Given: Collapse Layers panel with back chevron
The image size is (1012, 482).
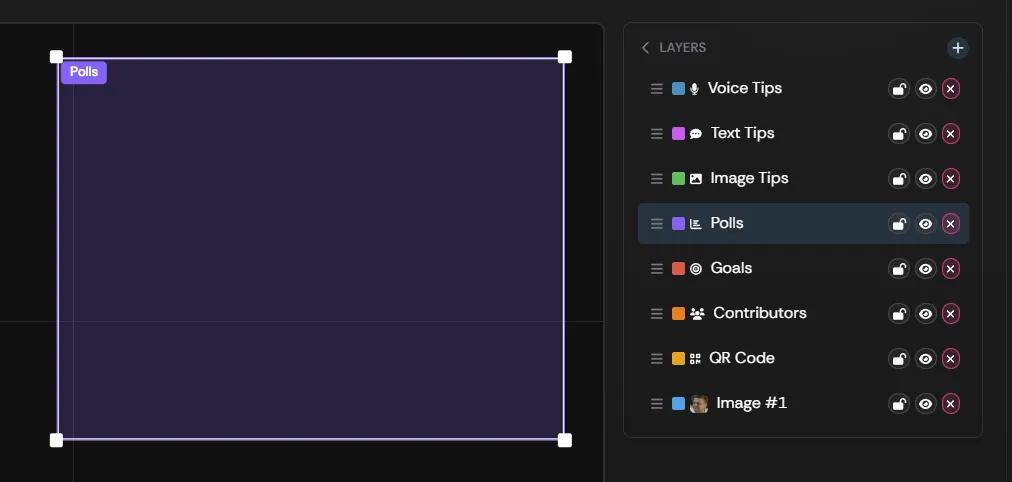Looking at the screenshot, I should [x=645, y=48].
